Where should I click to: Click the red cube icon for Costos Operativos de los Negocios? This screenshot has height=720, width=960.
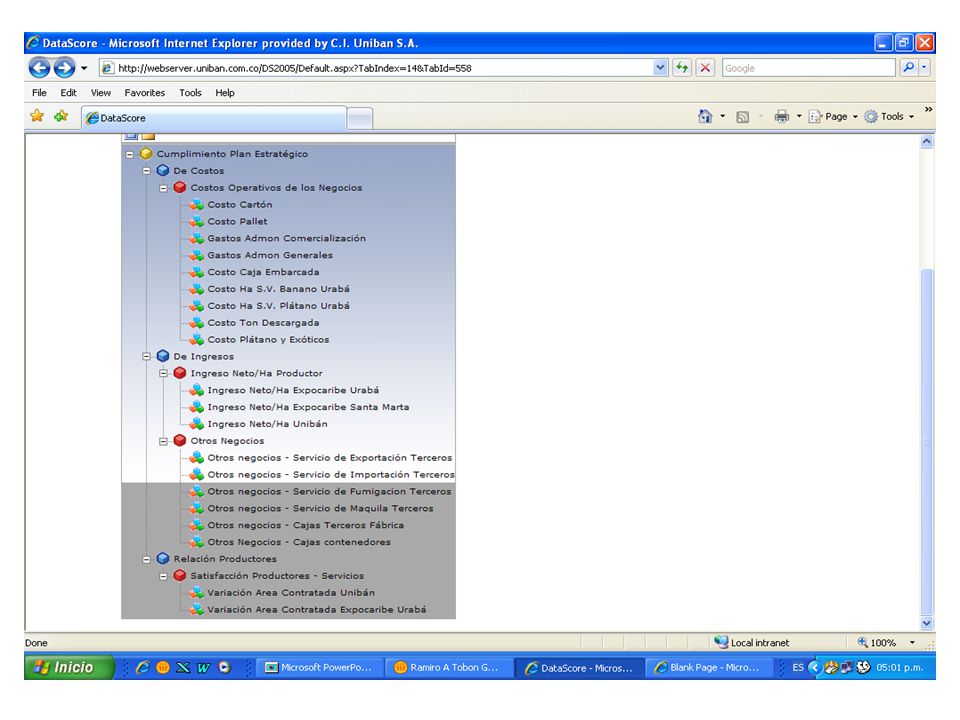click(179, 187)
